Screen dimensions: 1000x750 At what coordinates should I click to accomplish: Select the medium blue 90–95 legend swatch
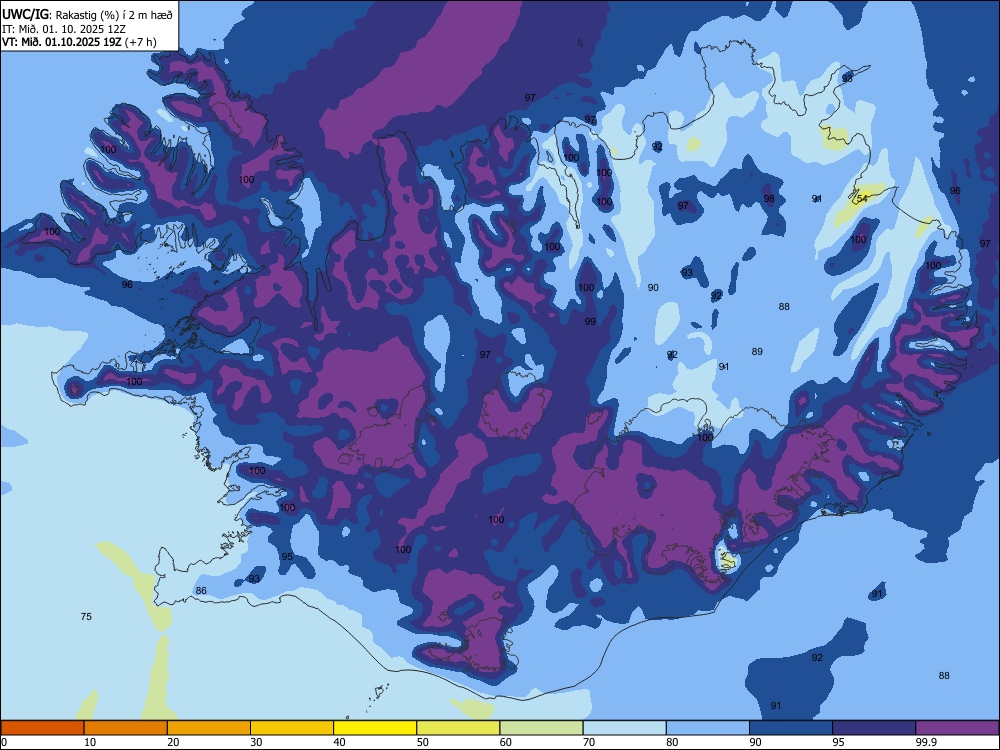[791, 728]
